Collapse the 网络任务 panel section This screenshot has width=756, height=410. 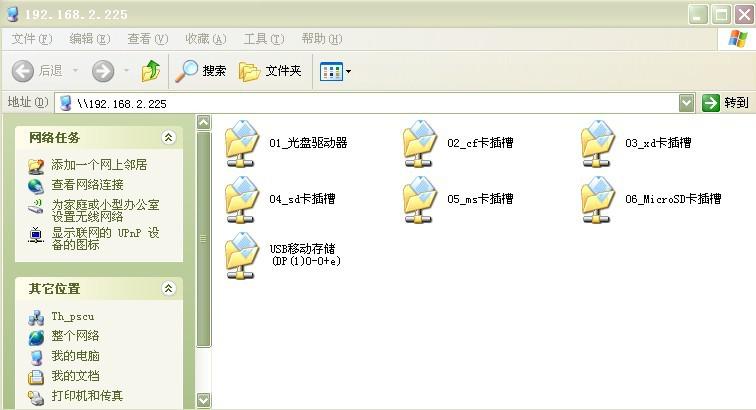(x=168, y=137)
